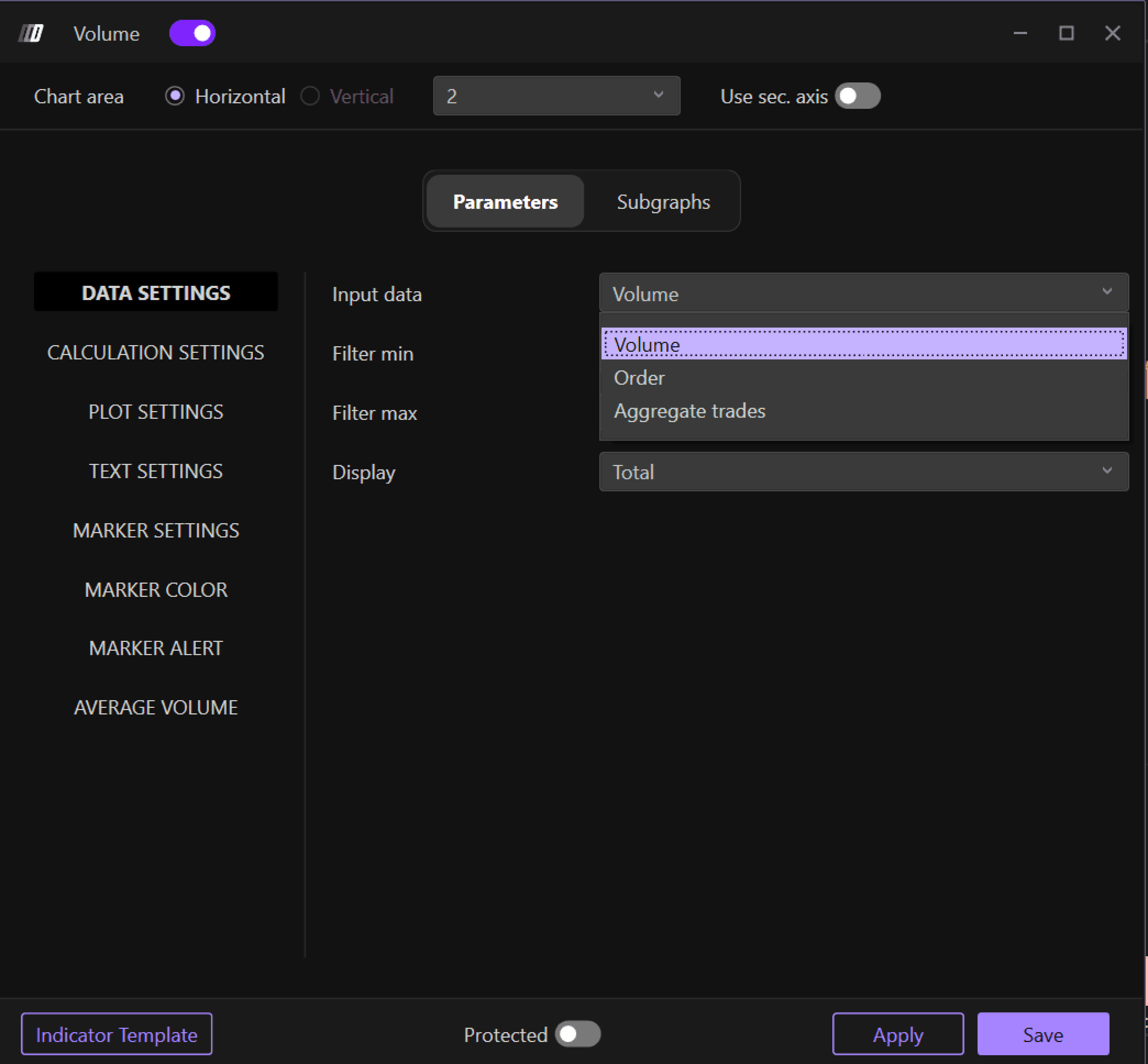Maximize the Volume settings window

[1066, 34]
